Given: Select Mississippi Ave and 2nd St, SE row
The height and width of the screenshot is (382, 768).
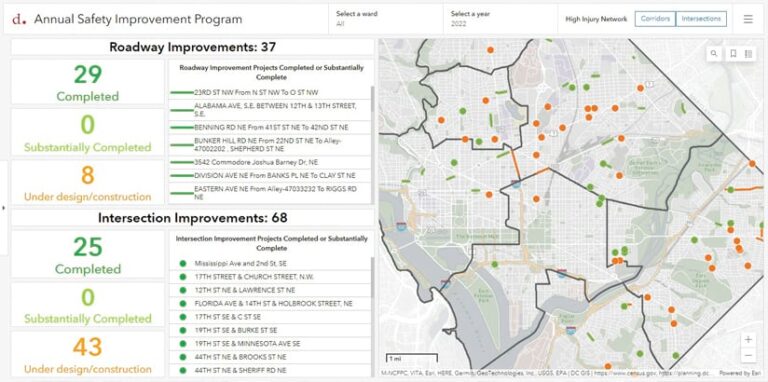Looking at the screenshot, I should [x=271, y=263].
